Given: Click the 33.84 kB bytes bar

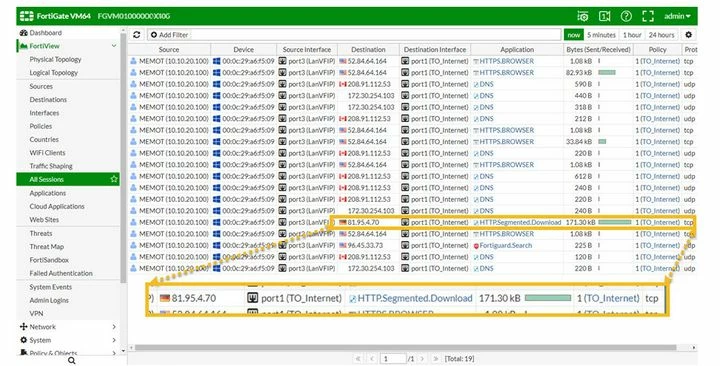Looking at the screenshot, I should point(602,142).
